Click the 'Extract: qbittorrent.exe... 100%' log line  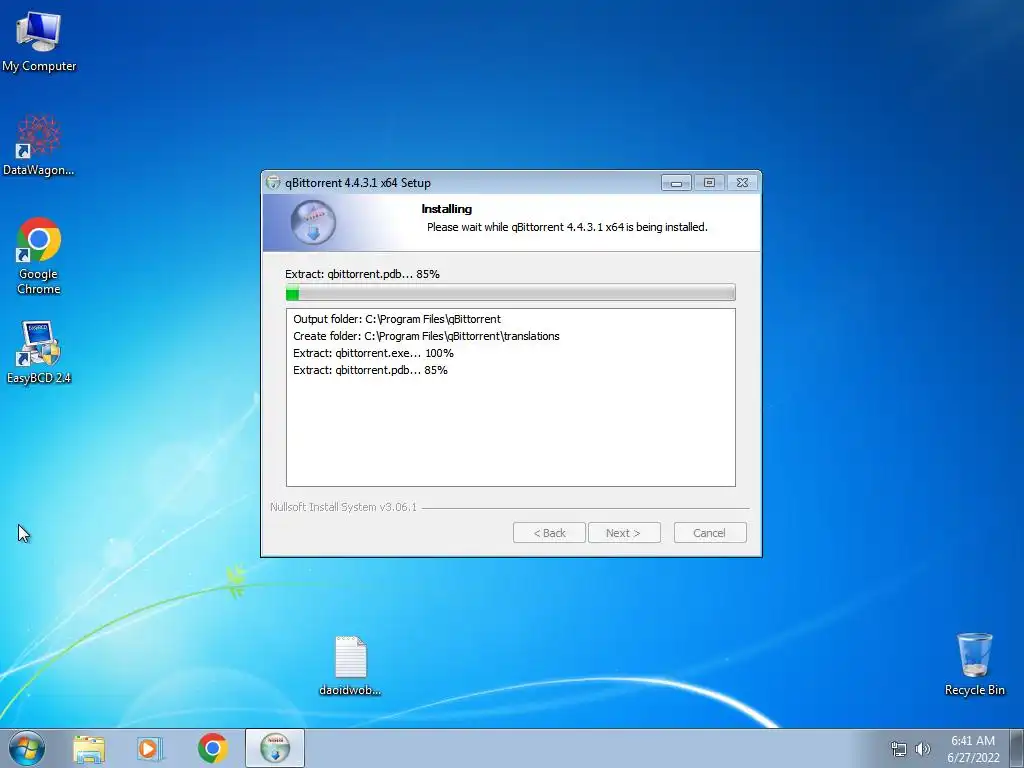(x=373, y=353)
